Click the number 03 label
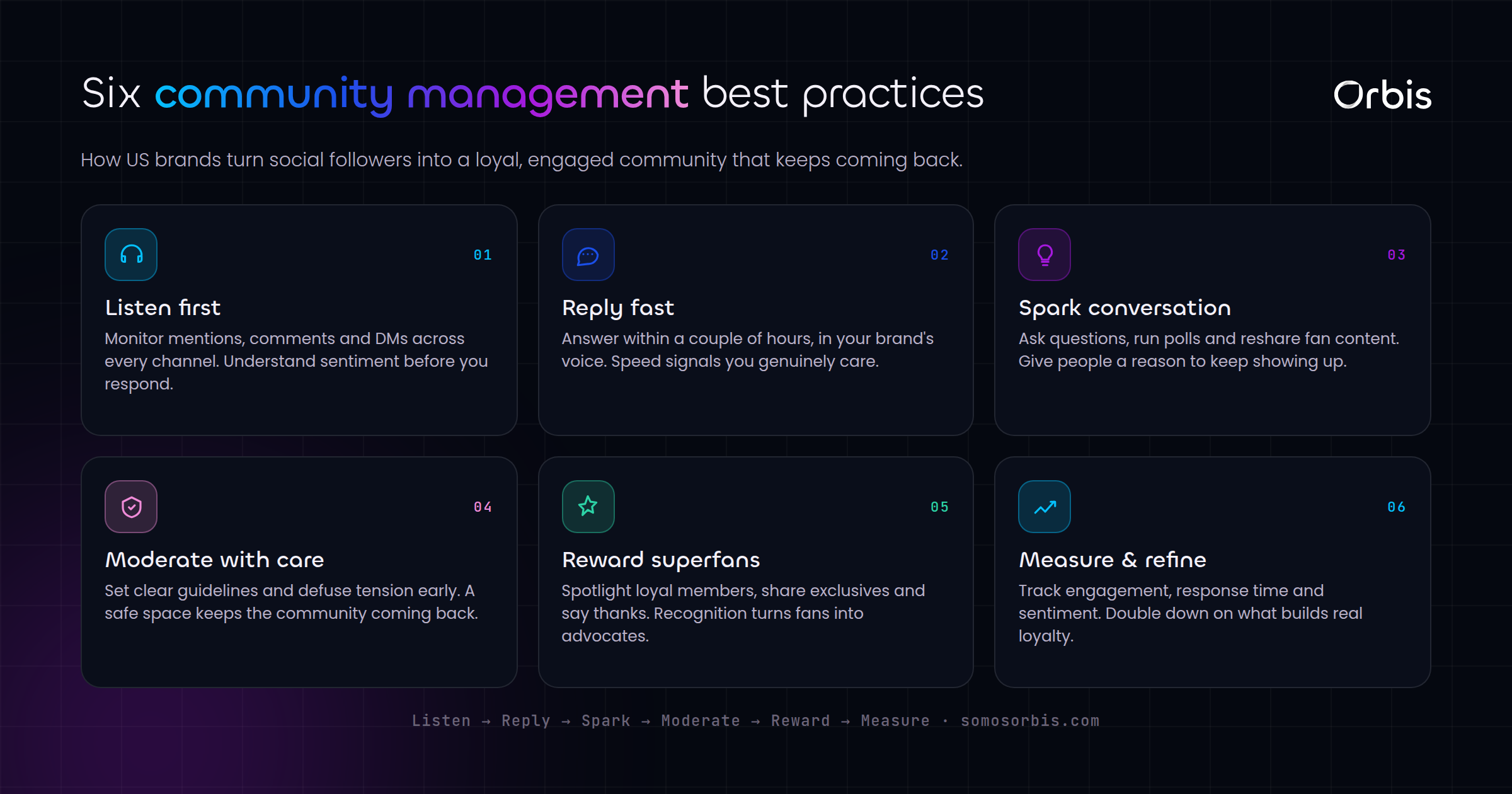The width and height of the screenshot is (1512, 794). [x=1396, y=255]
